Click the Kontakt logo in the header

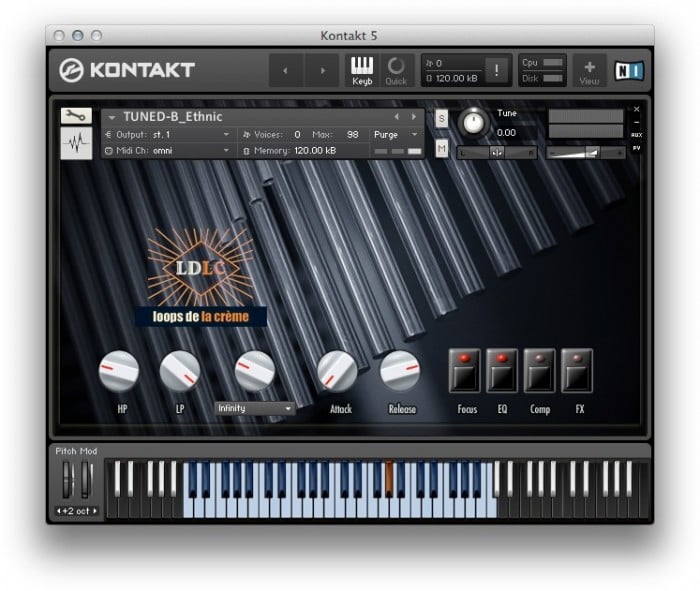click(127, 70)
